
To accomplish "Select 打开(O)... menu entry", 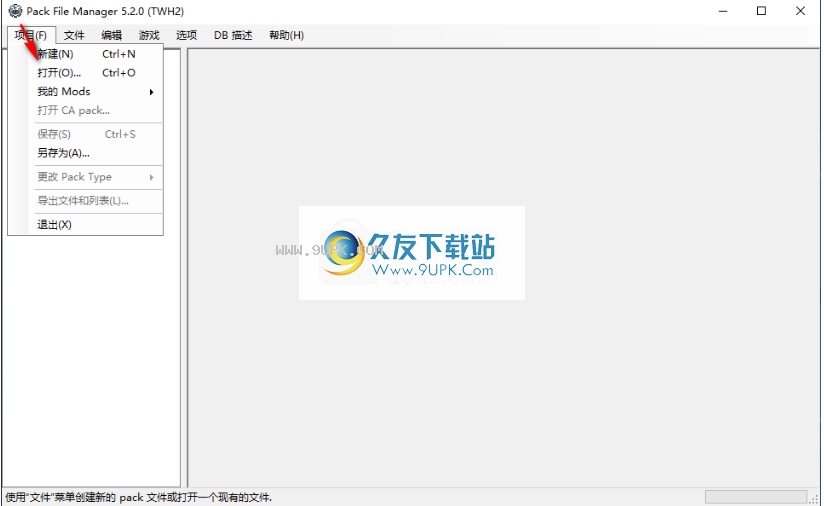I will point(86,73).
